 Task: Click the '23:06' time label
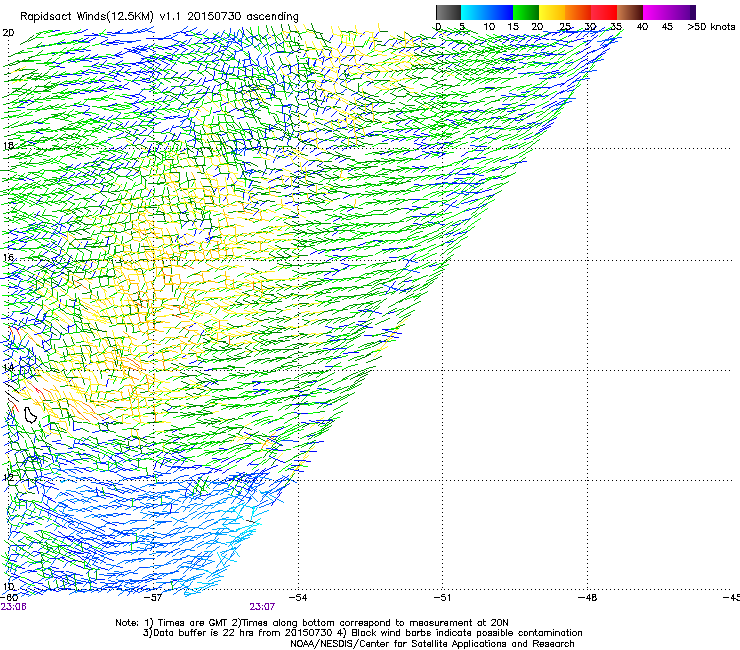pyautogui.click(x=13, y=607)
